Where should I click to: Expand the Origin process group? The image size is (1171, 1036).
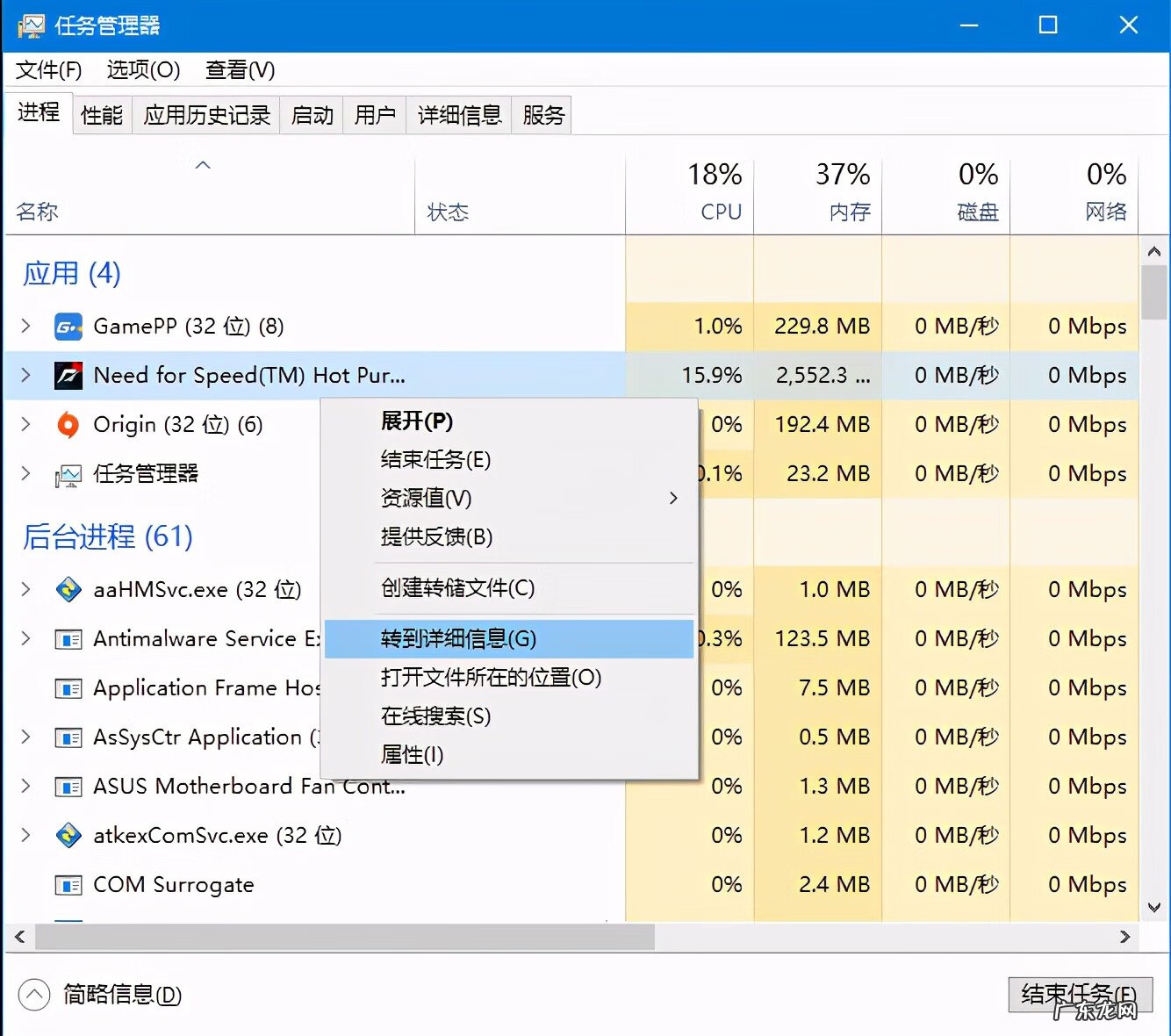(26, 425)
